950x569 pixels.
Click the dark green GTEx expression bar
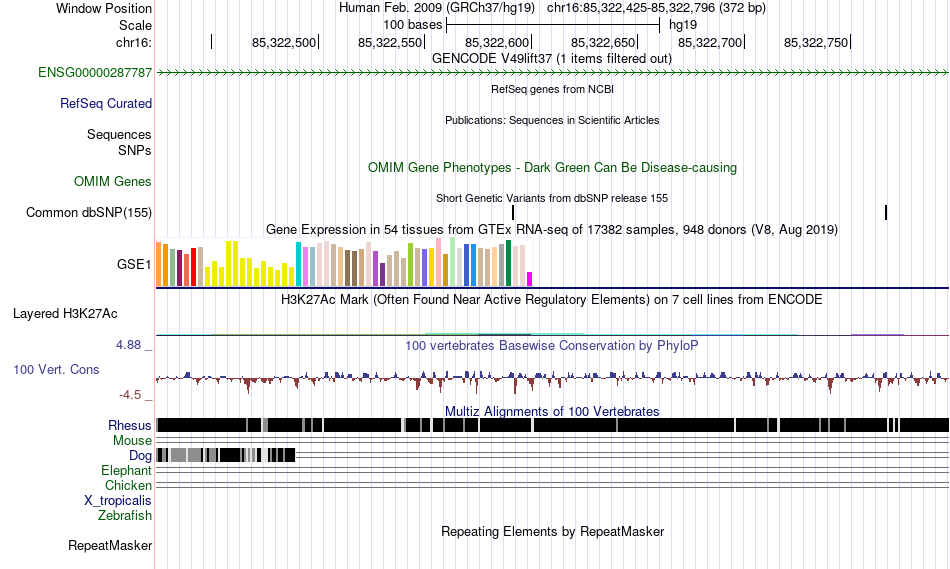(x=509, y=263)
